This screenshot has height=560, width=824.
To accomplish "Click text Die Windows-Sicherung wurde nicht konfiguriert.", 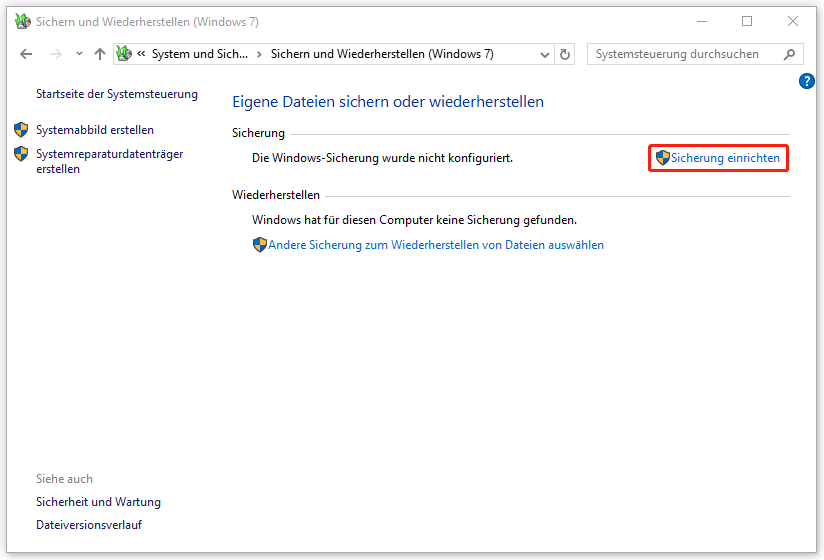I will click(x=382, y=158).
